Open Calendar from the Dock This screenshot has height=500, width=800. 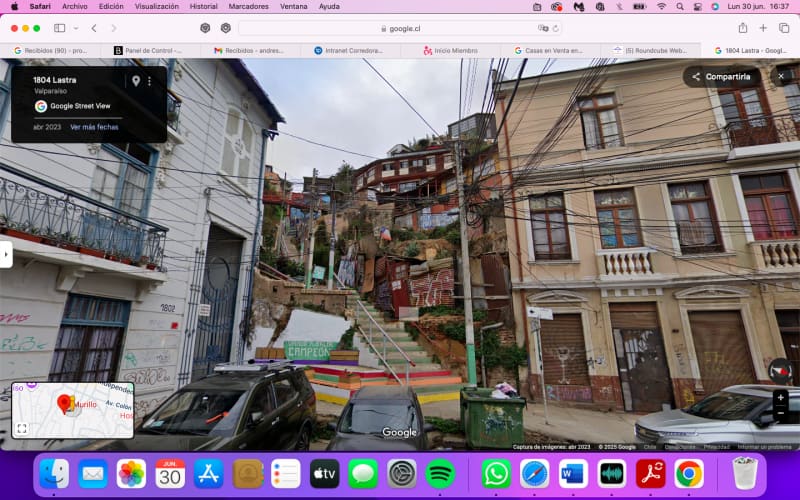[170, 473]
